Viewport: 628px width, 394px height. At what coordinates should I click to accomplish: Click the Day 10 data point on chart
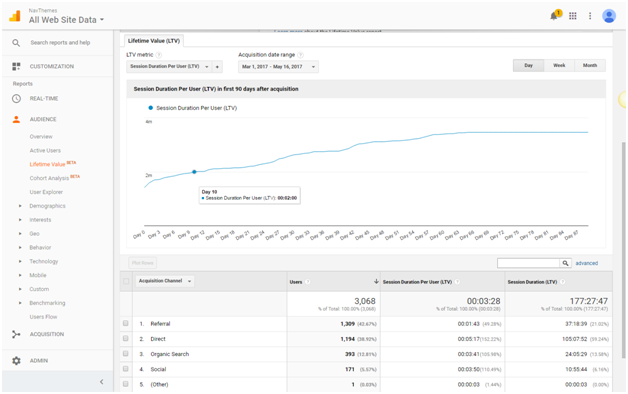(x=194, y=172)
